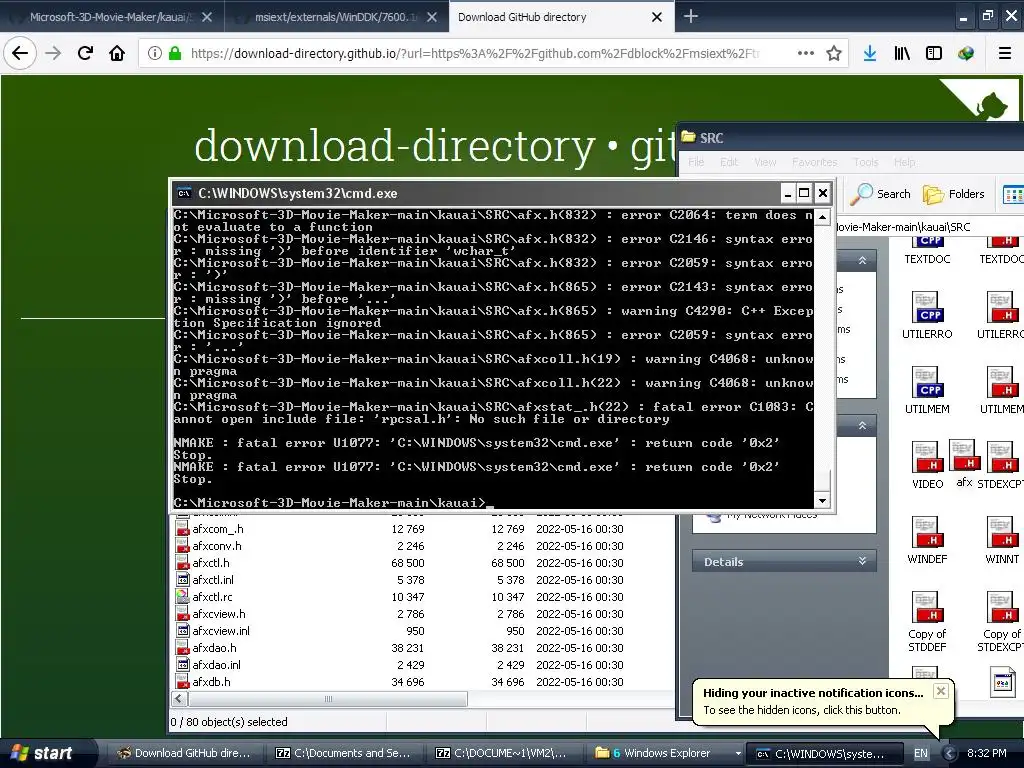This screenshot has height=768, width=1024.
Task: Switch to the msiext/externals/WinDDK tab
Action: [x=336, y=17]
